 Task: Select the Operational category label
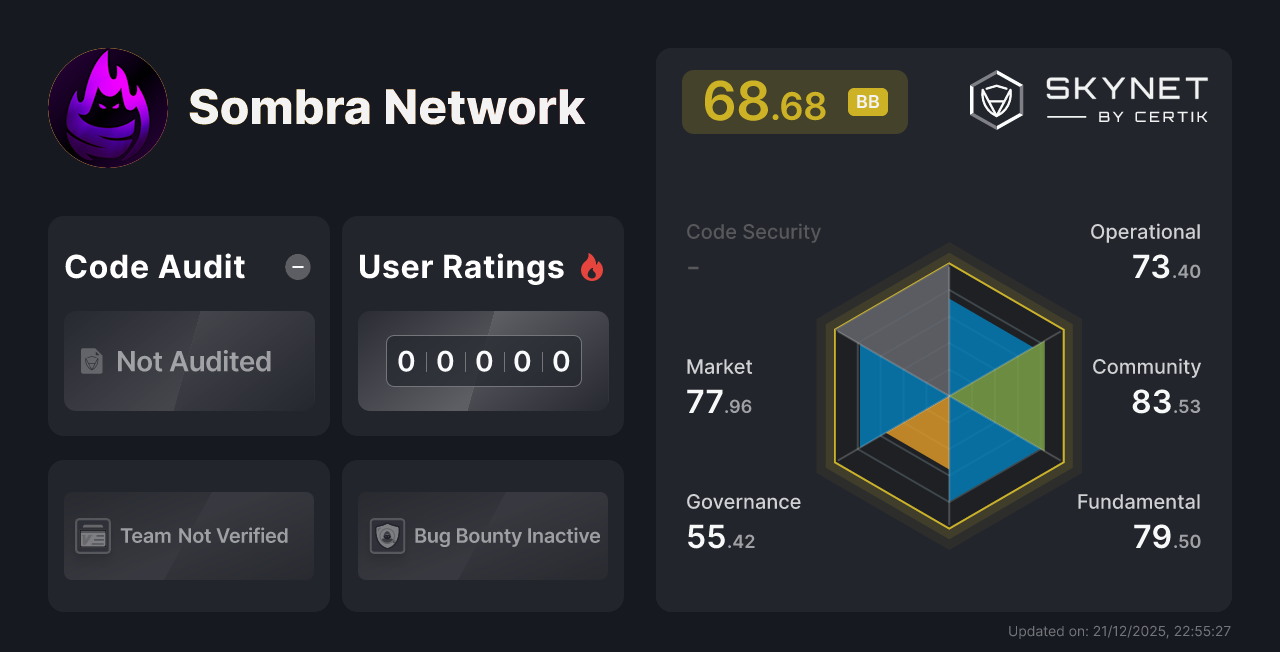(x=1145, y=231)
